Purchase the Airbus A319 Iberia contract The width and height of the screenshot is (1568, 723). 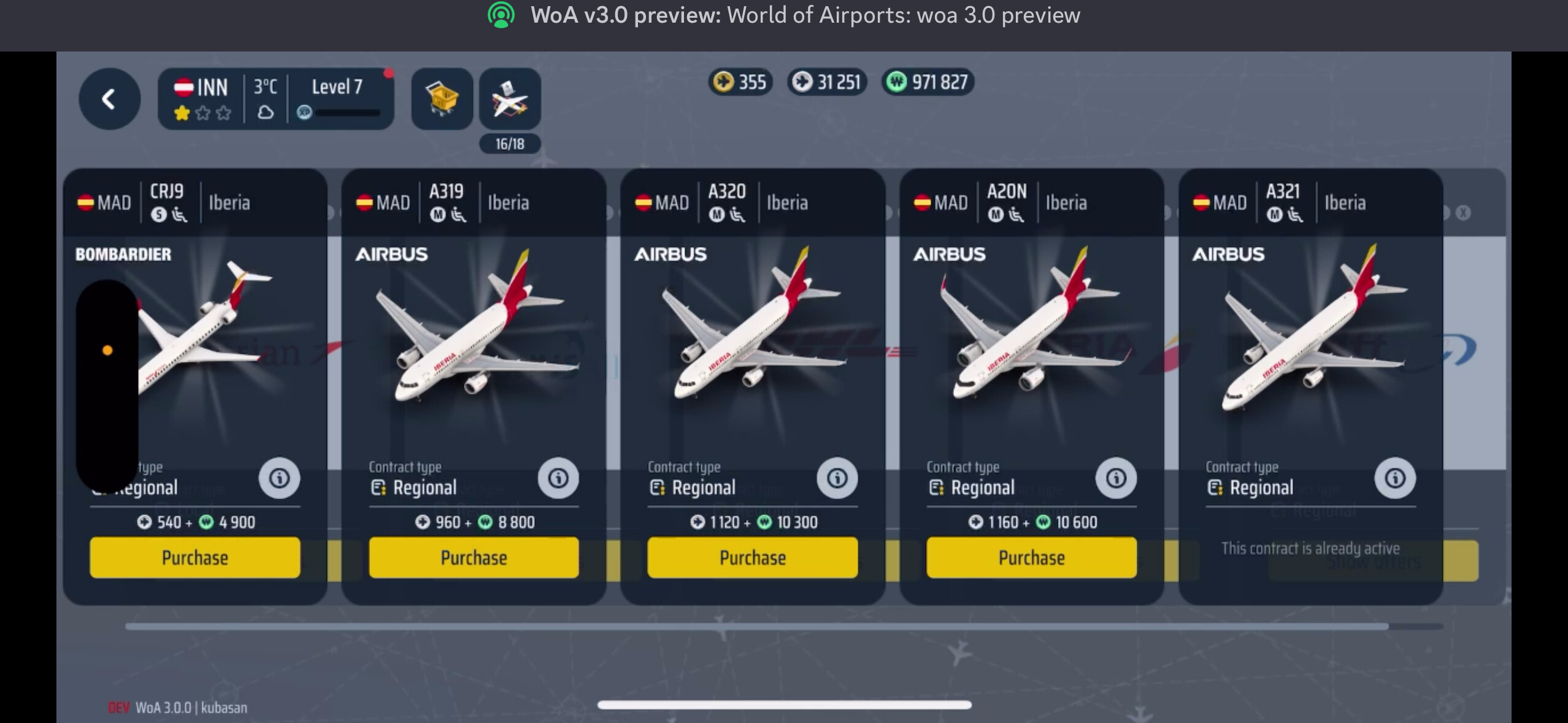(x=474, y=557)
